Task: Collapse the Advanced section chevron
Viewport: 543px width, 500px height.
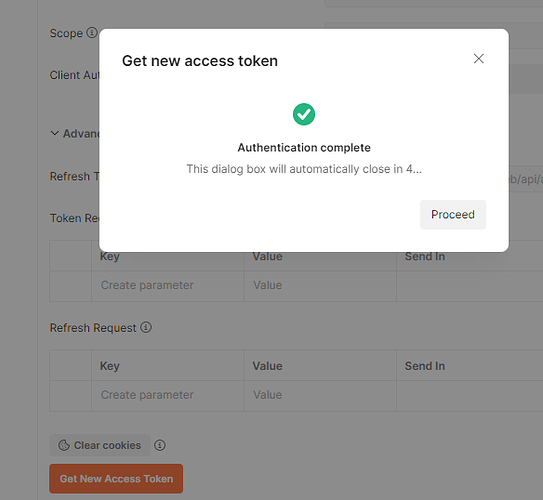Action: pyautogui.click(x=54, y=133)
